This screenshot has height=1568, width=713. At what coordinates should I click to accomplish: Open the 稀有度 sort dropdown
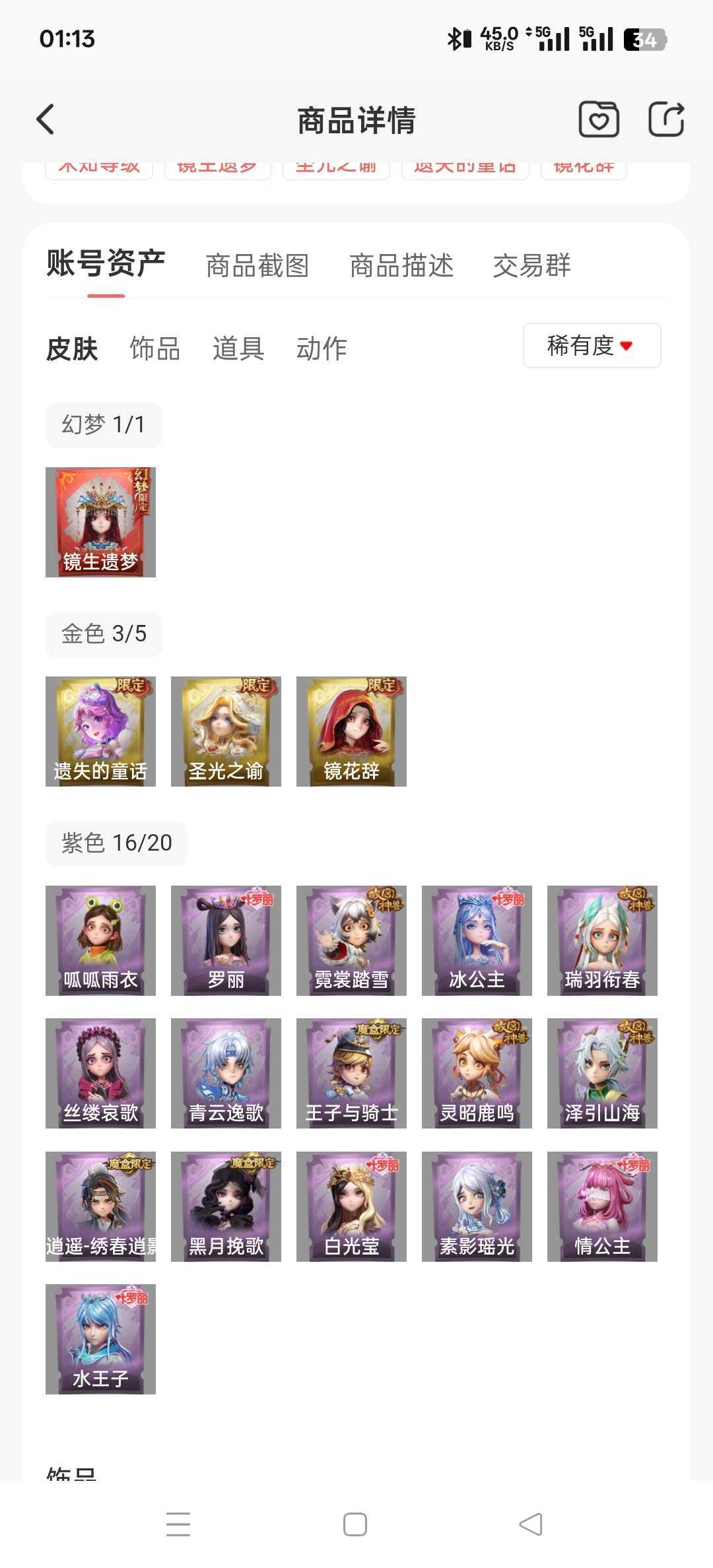point(592,345)
